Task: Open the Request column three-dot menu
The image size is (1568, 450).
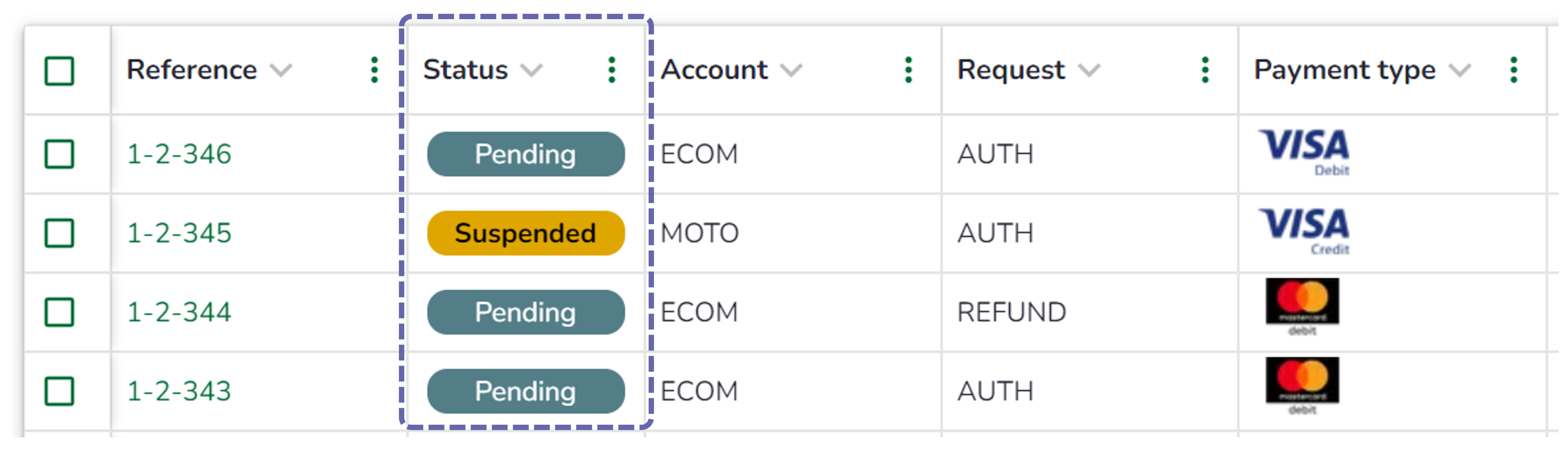Action: click(1205, 70)
